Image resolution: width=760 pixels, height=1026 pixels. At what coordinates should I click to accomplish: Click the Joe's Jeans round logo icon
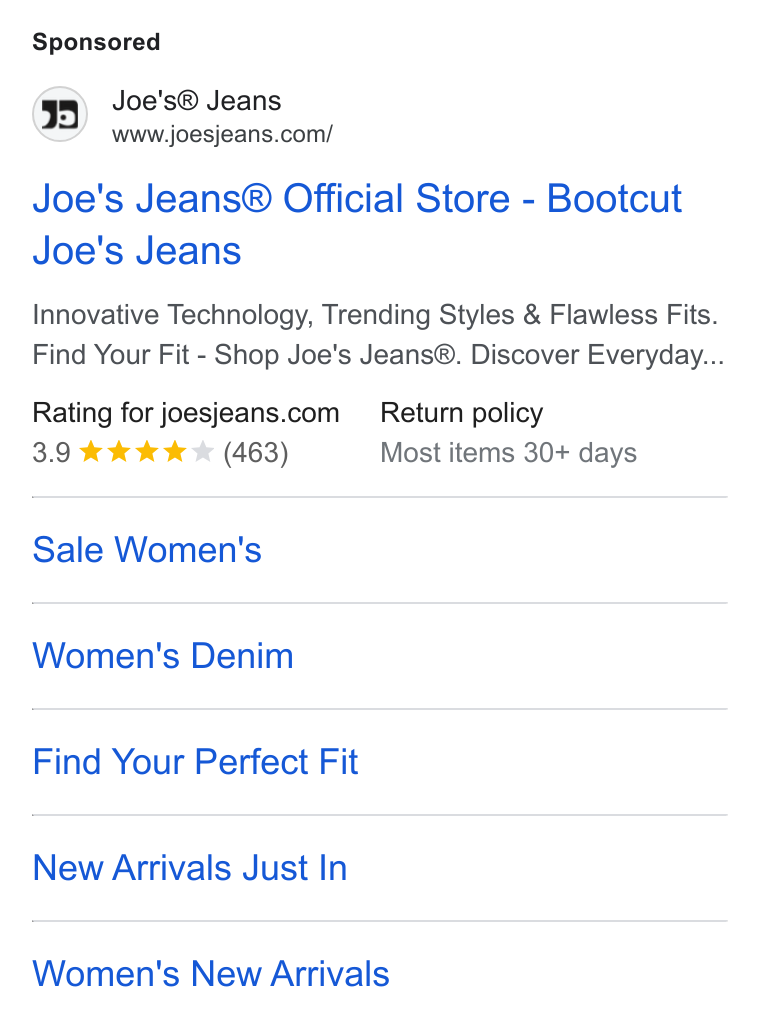(60, 115)
